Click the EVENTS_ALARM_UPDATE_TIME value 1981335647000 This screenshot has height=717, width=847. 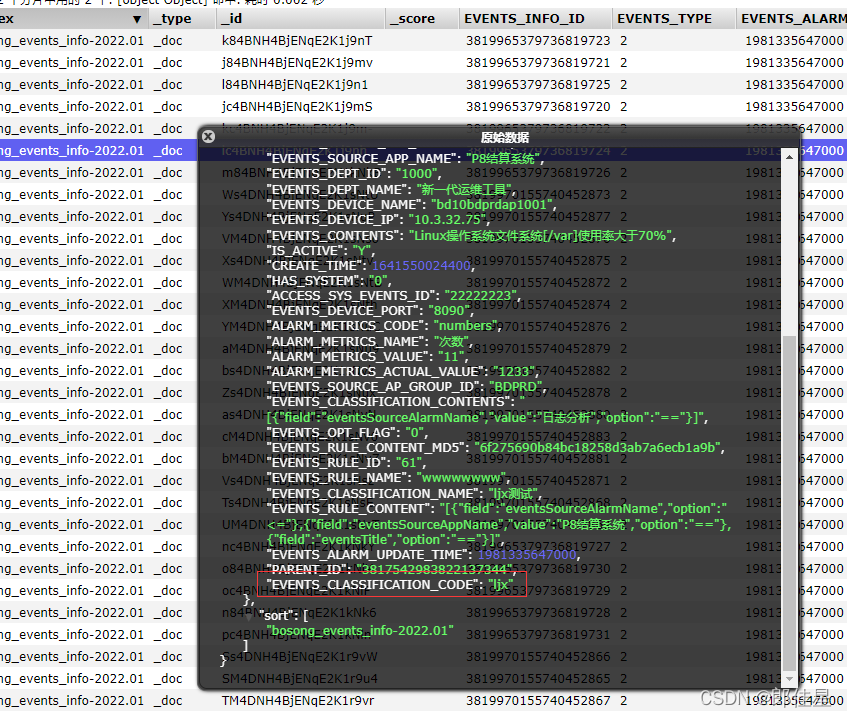527,555
